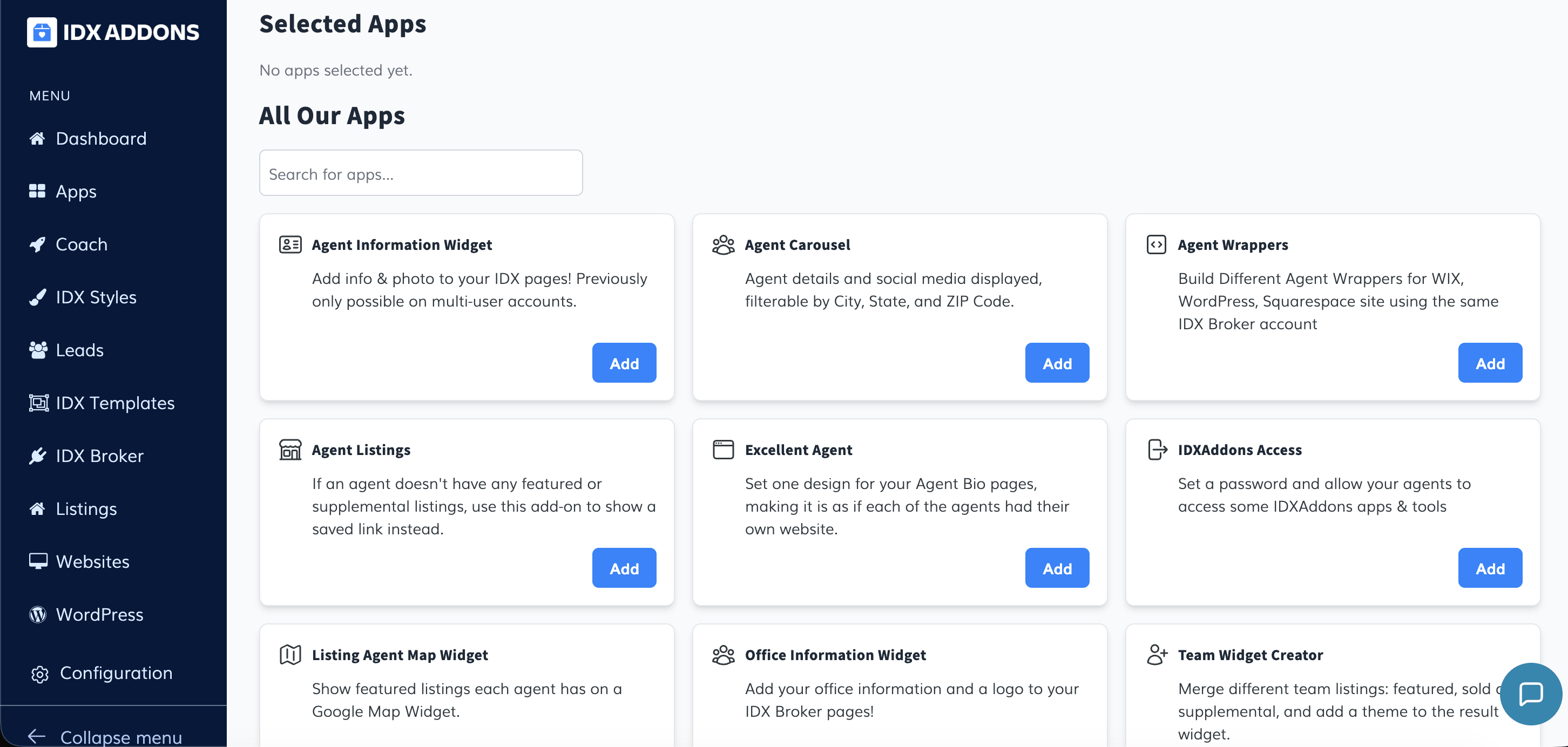The height and width of the screenshot is (747, 1568).
Task: Focus the Search for apps field
Action: click(x=421, y=173)
